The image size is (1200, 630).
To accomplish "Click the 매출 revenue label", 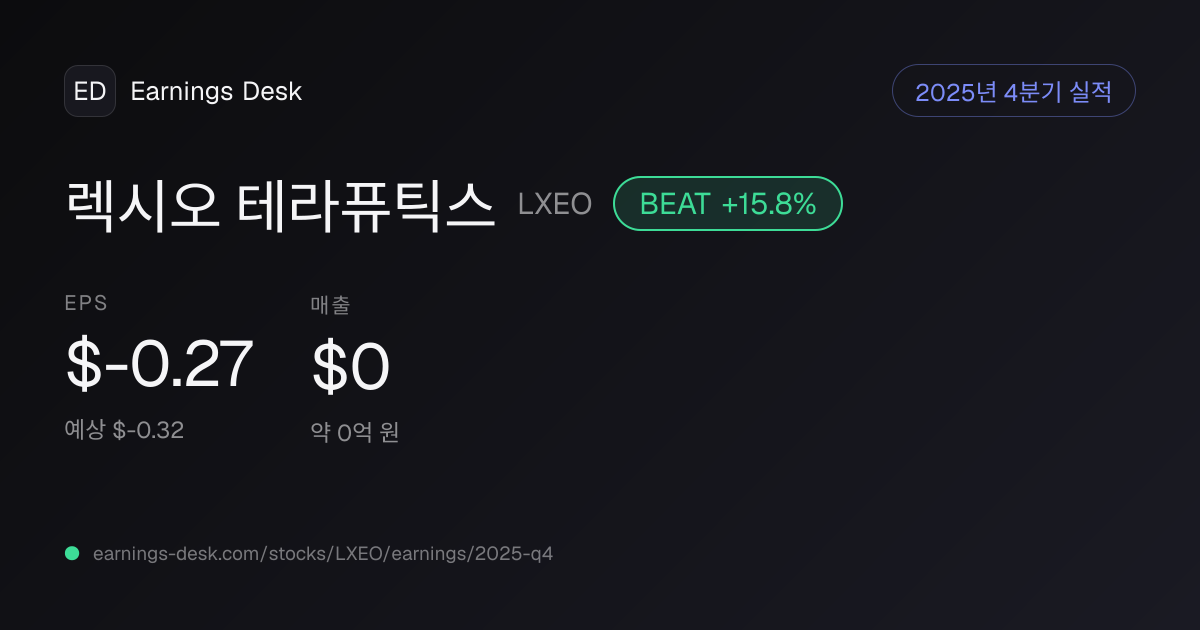I will (330, 306).
